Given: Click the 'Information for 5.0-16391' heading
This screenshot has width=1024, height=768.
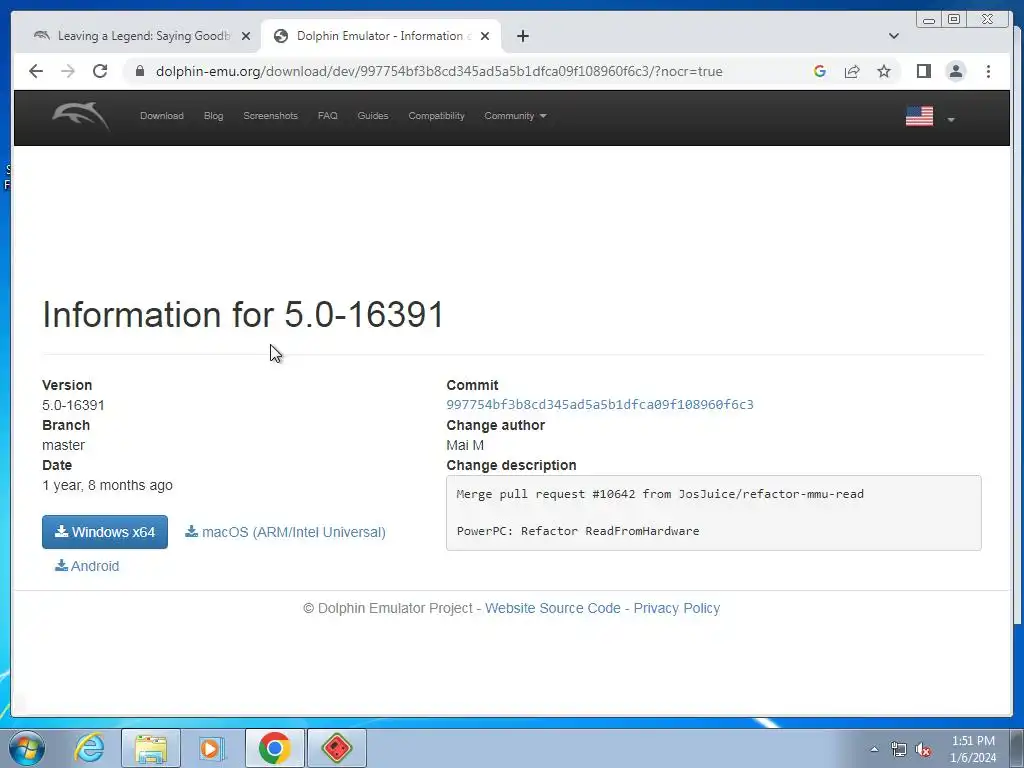Looking at the screenshot, I should [243, 314].
